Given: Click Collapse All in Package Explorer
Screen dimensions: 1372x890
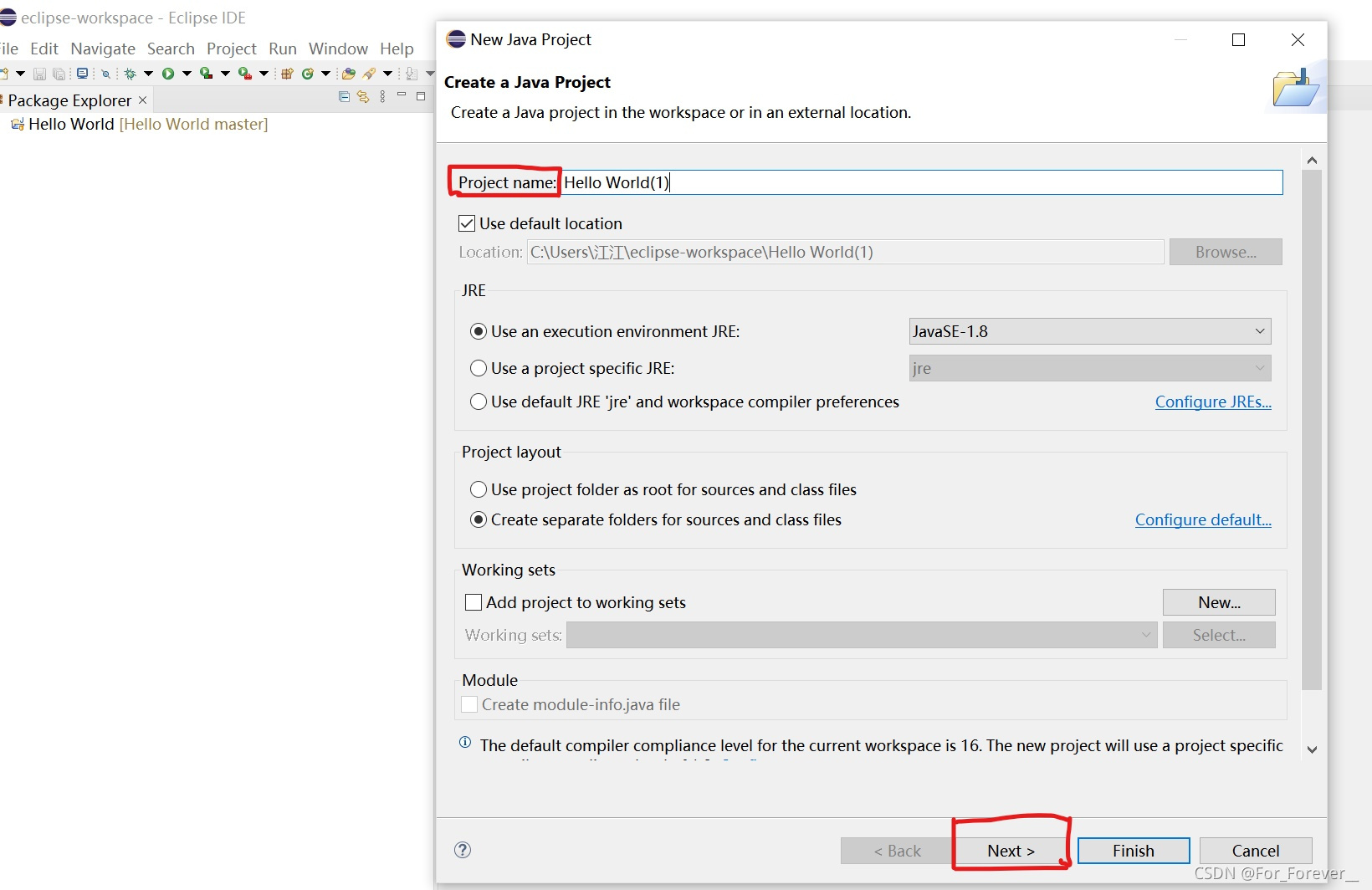Looking at the screenshot, I should [x=344, y=97].
